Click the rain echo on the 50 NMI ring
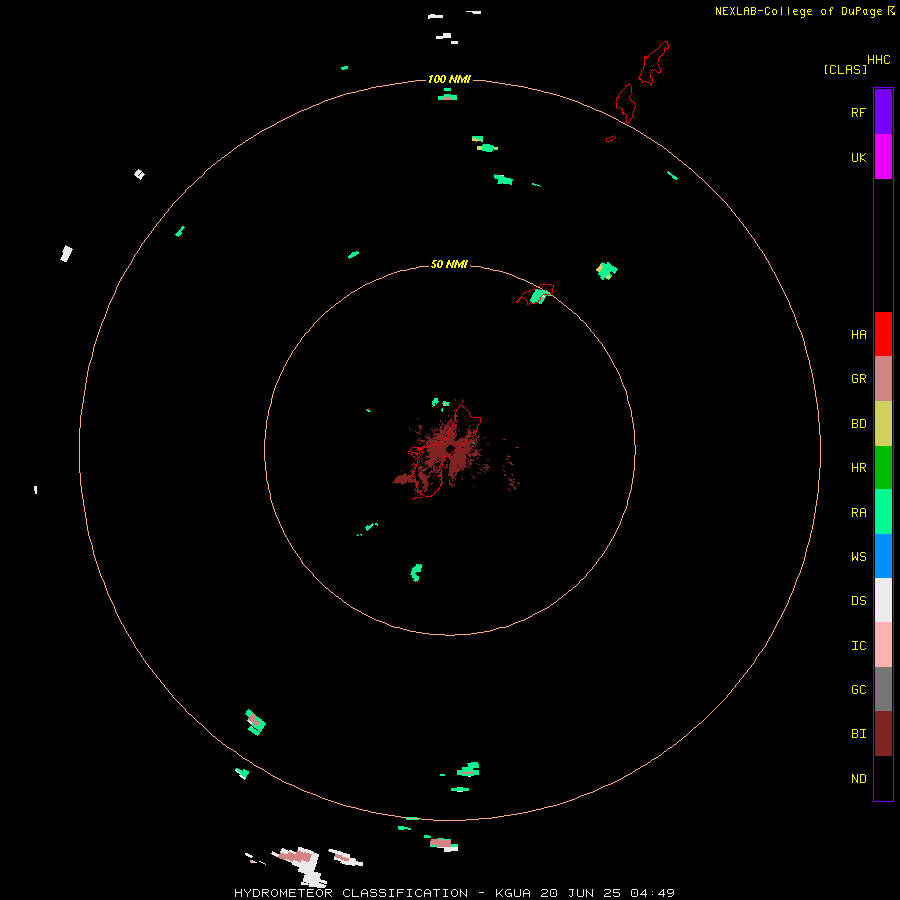 pyautogui.click(x=540, y=296)
